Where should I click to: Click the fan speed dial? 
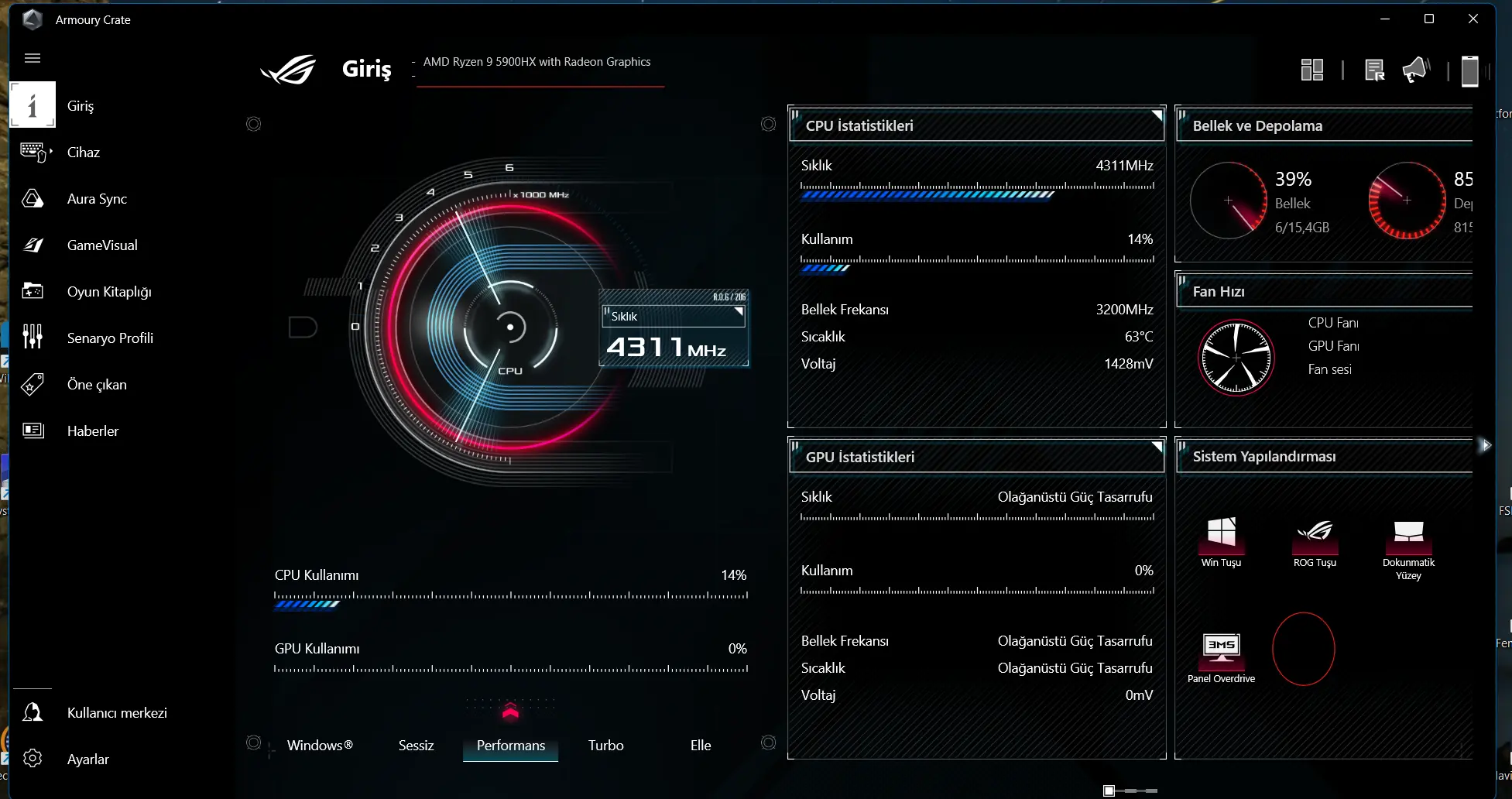tap(1236, 357)
